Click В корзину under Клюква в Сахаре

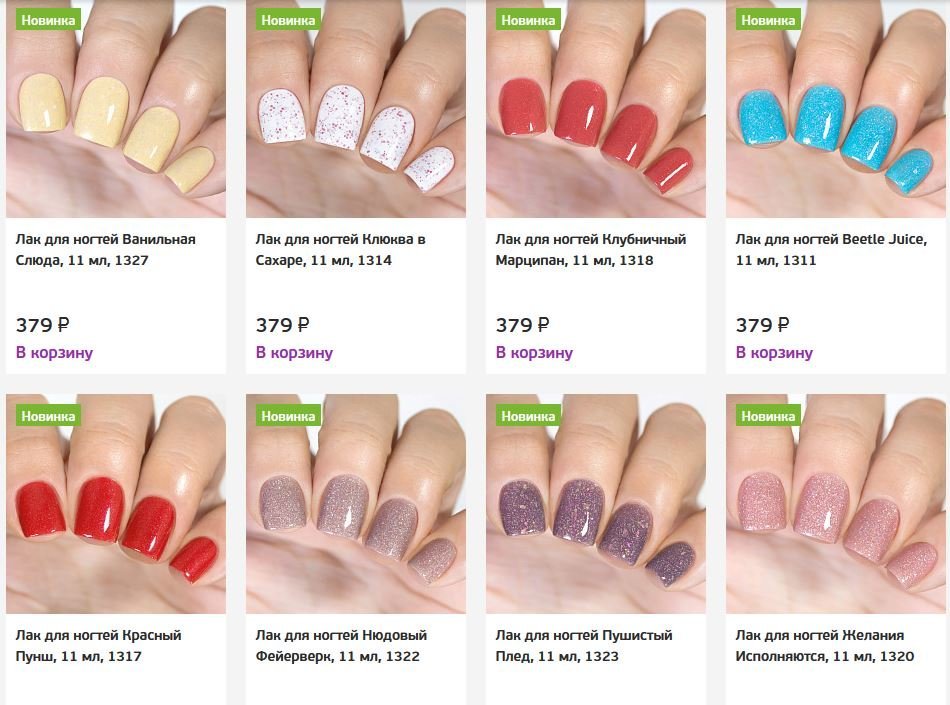pyautogui.click(x=294, y=352)
